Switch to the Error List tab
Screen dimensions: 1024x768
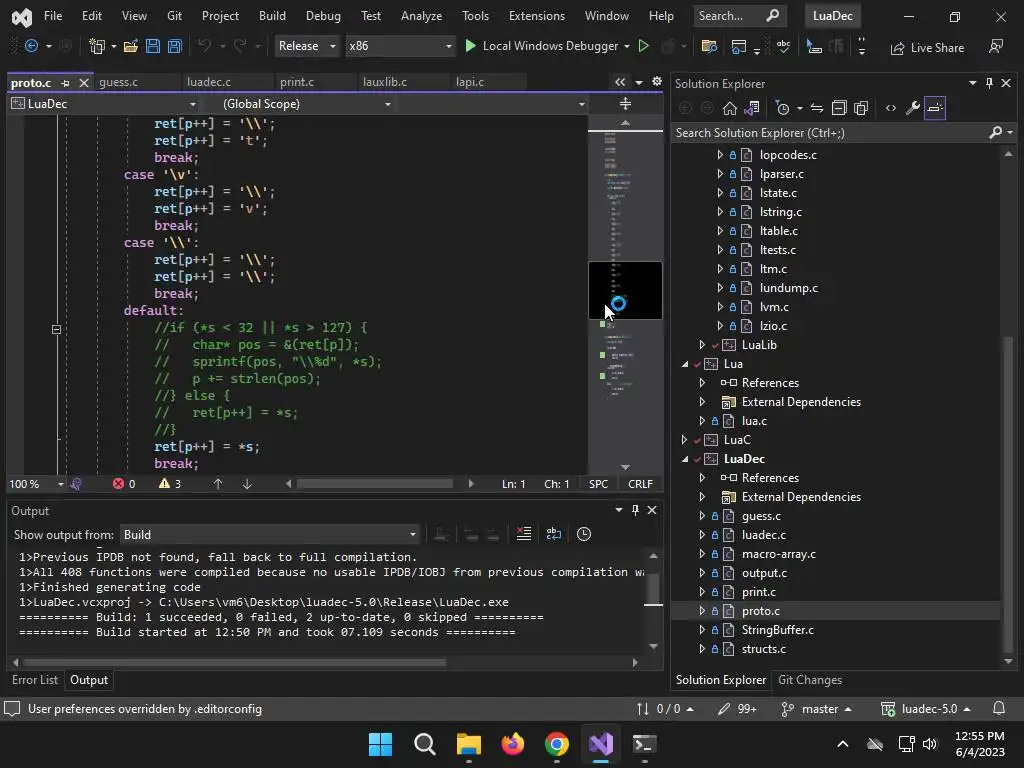[x=35, y=680]
